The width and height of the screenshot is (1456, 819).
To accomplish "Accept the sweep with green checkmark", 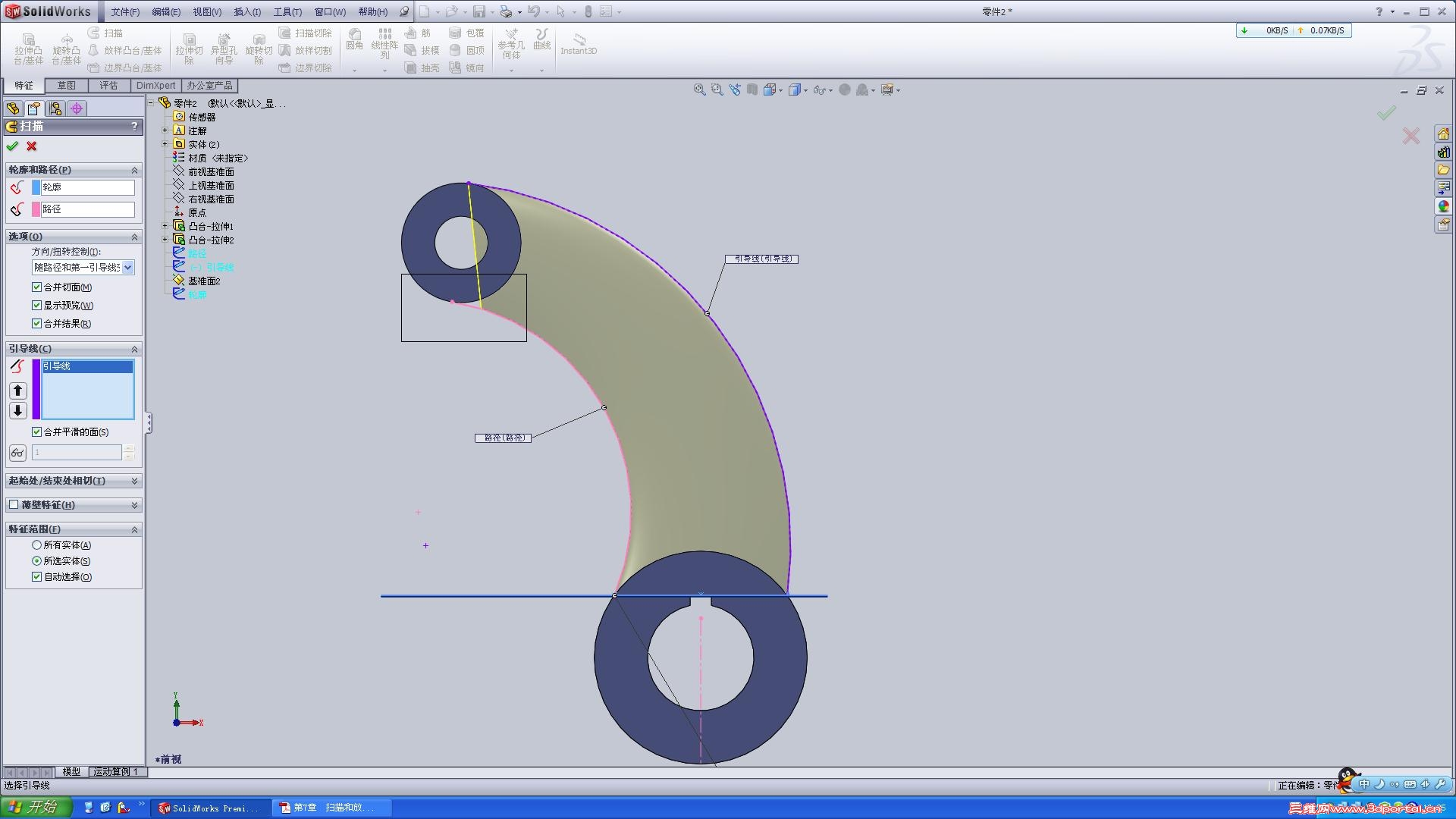I will pyautogui.click(x=12, y=146).
